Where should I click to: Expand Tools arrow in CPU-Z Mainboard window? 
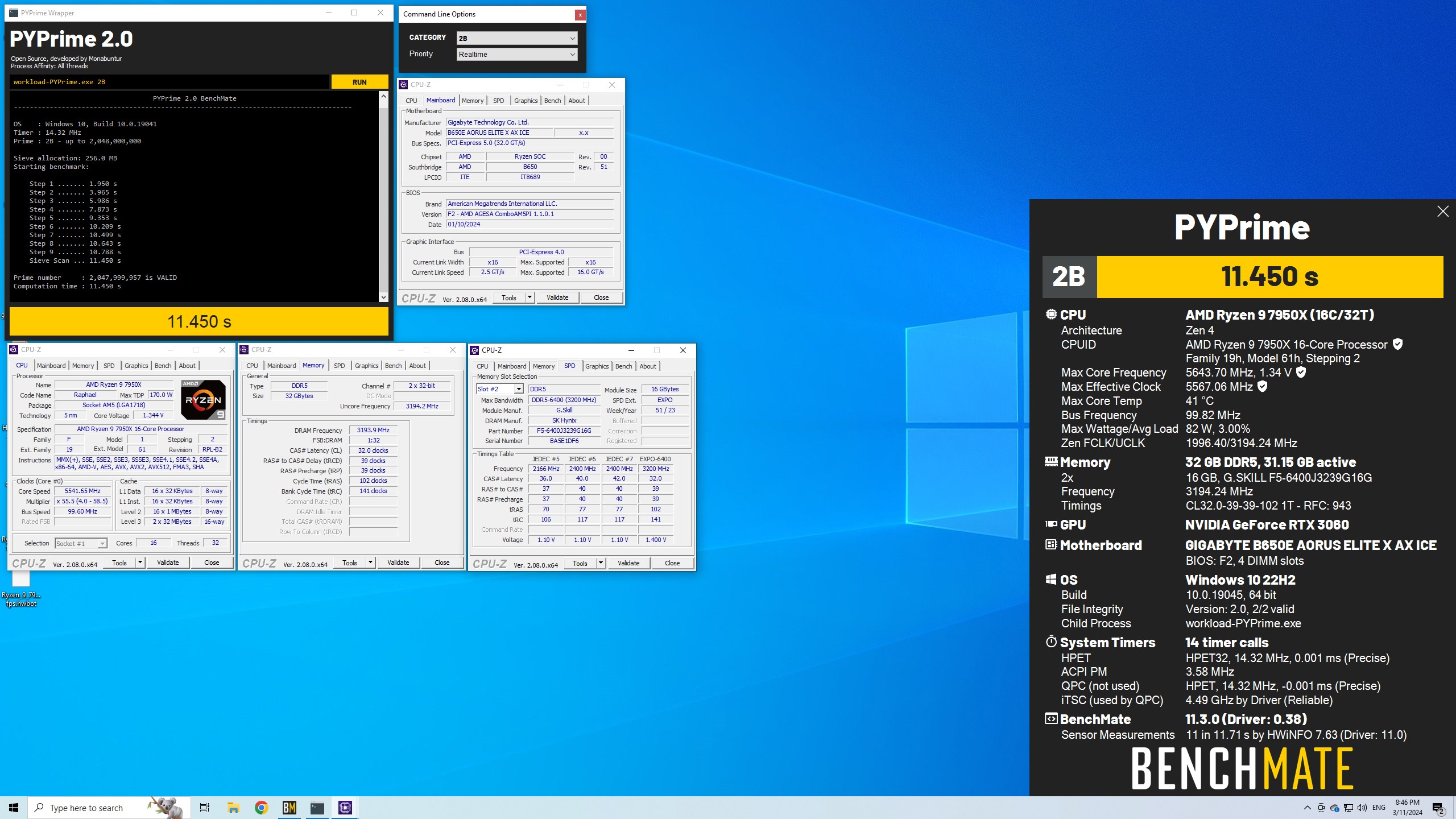(530, 297)
